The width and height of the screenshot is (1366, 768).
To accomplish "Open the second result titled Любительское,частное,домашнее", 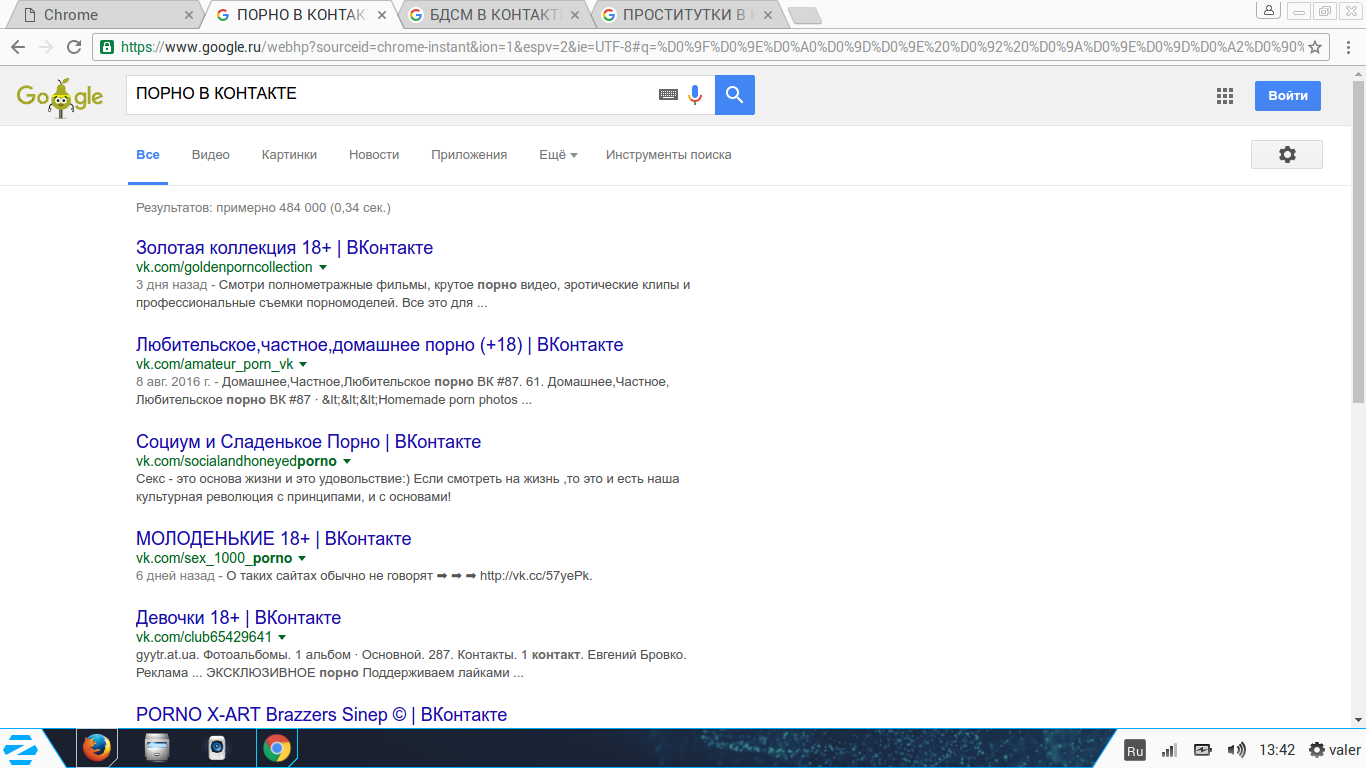I will [x=379, y=344].
